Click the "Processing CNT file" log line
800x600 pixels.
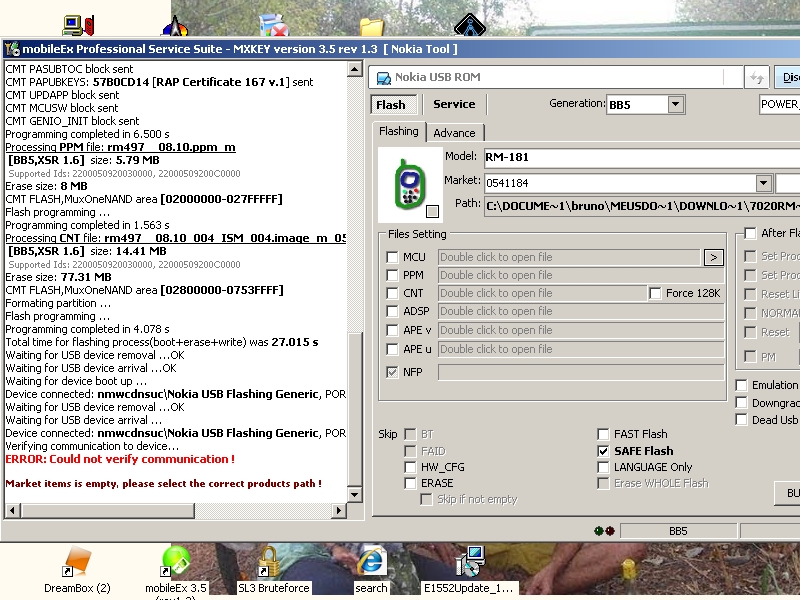point(176,238)
